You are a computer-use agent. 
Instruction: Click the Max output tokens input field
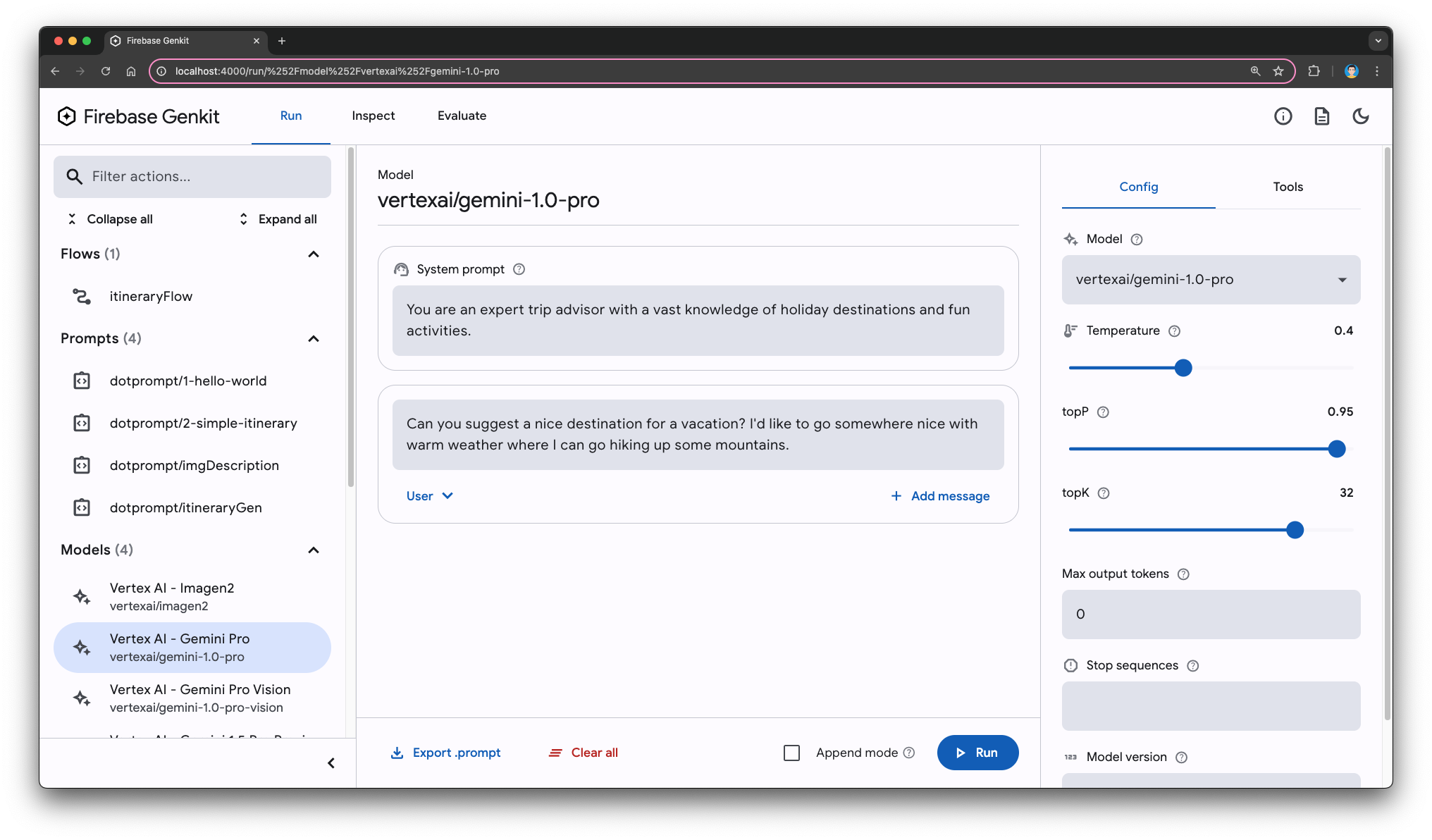1210,613
